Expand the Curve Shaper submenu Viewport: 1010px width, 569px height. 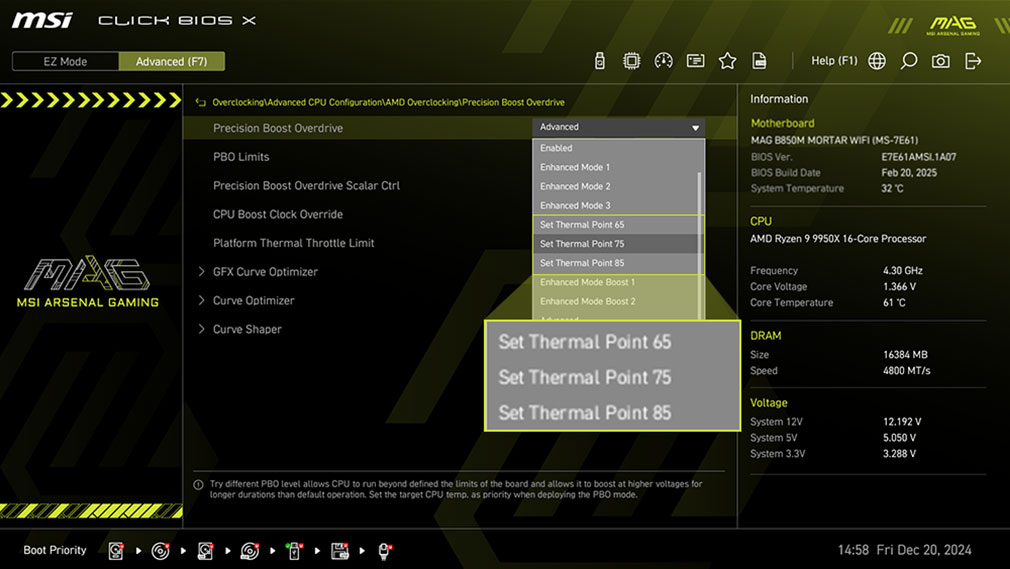click(x=247, y=329)
